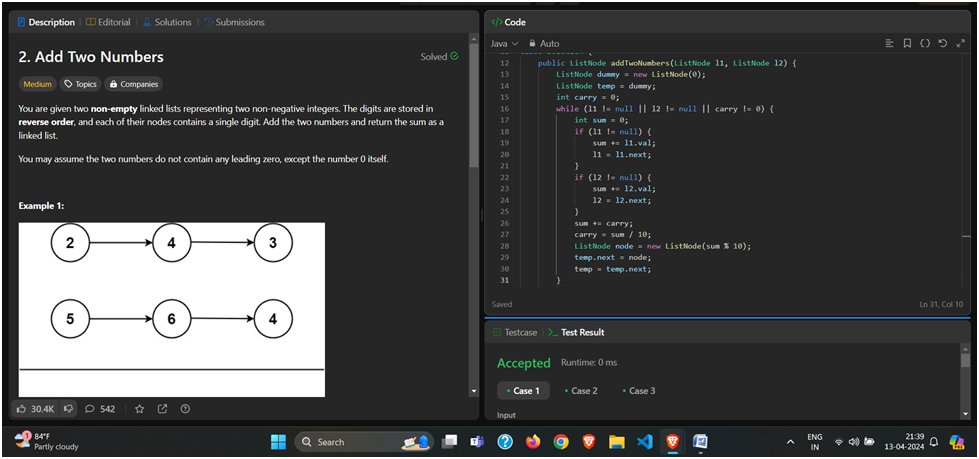Toggle the Auto lock setting
The height and width of the screenshot is (459, 979).
pyautogui.click(x=544, y=43)
